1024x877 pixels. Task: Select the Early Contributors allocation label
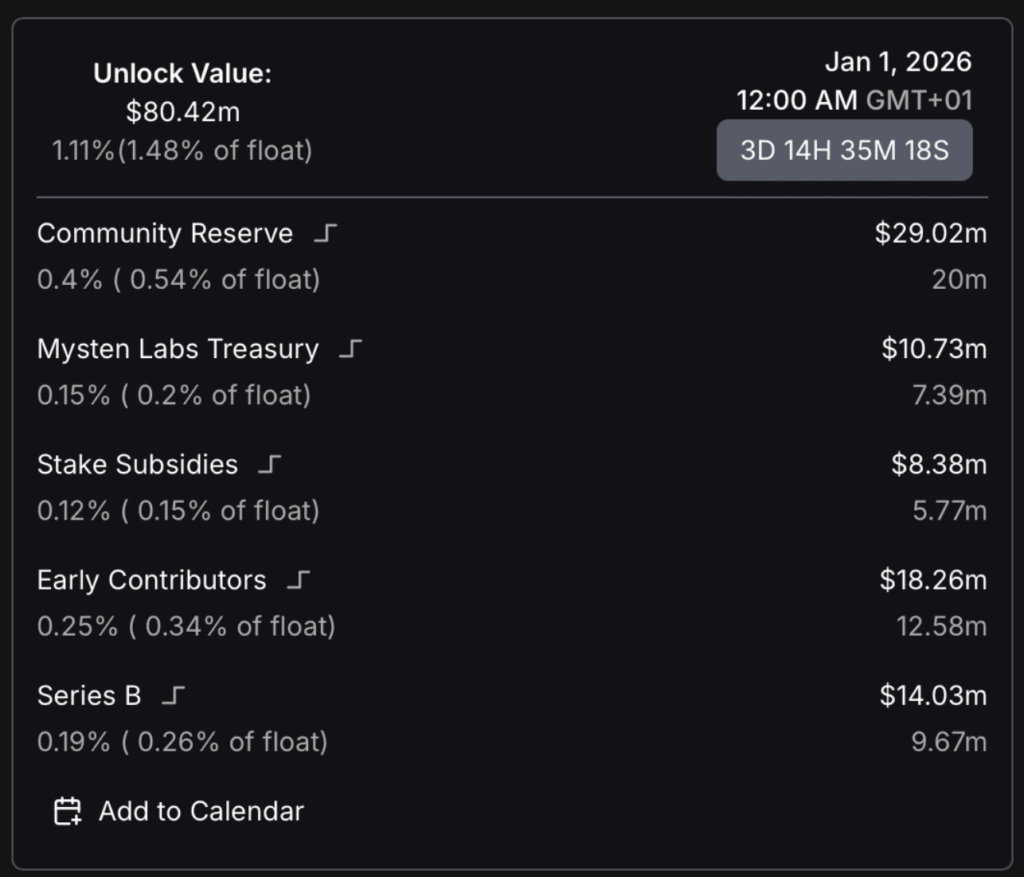[x=151, y=581]
